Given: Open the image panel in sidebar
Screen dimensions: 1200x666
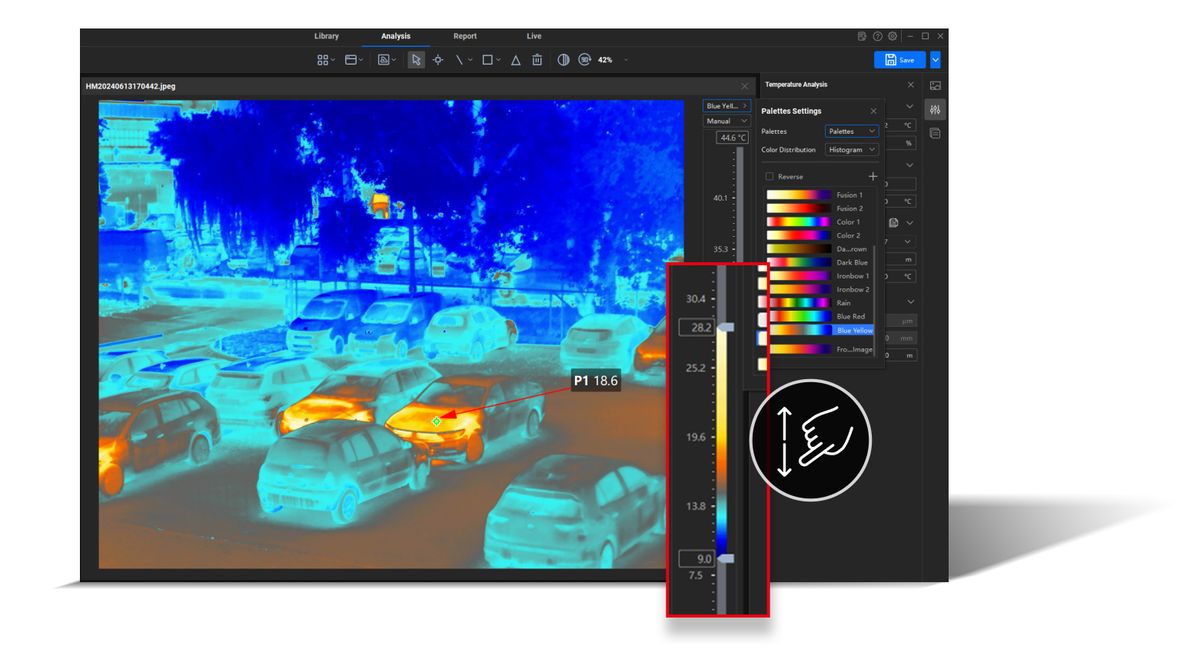Looking at the screenshot, I should click(x=935, y=86).
